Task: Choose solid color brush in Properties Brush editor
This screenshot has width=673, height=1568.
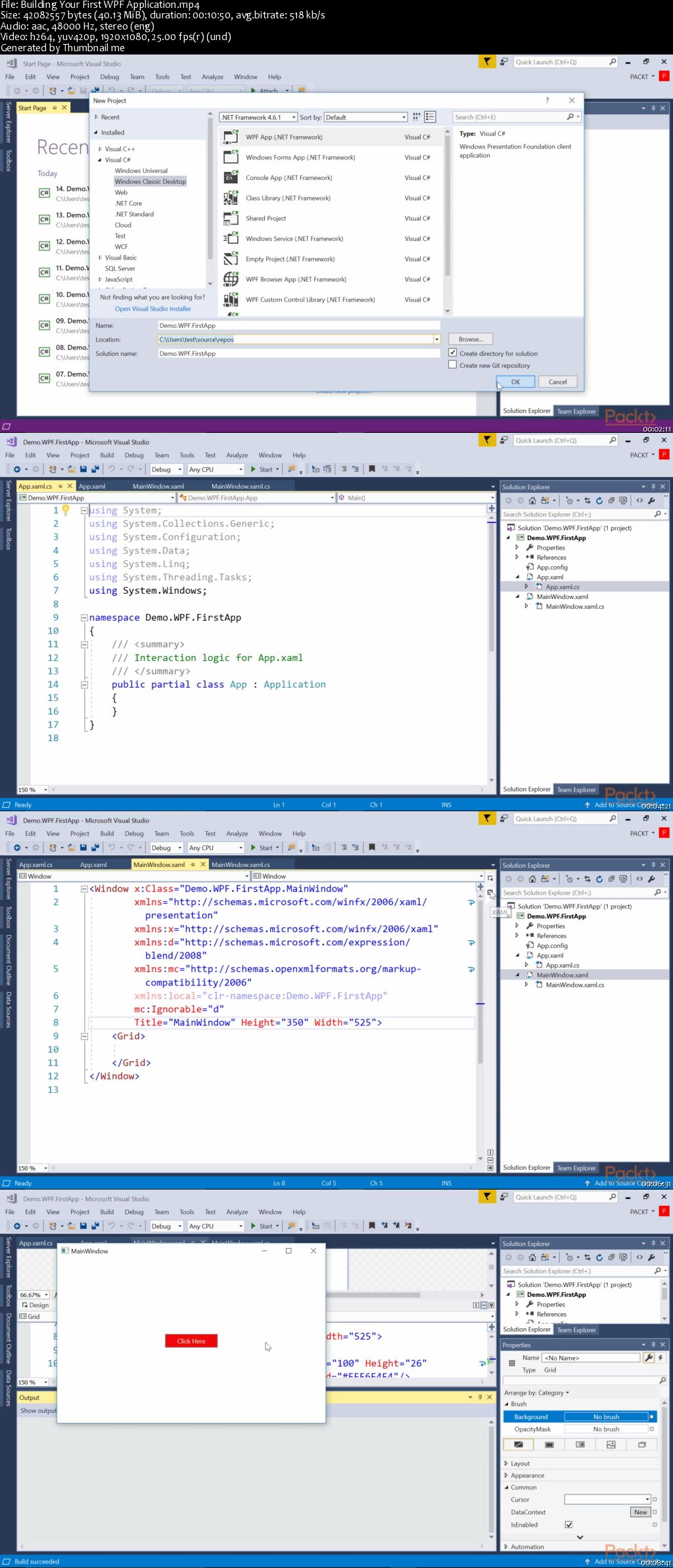Action: [x=549, y=1445]
